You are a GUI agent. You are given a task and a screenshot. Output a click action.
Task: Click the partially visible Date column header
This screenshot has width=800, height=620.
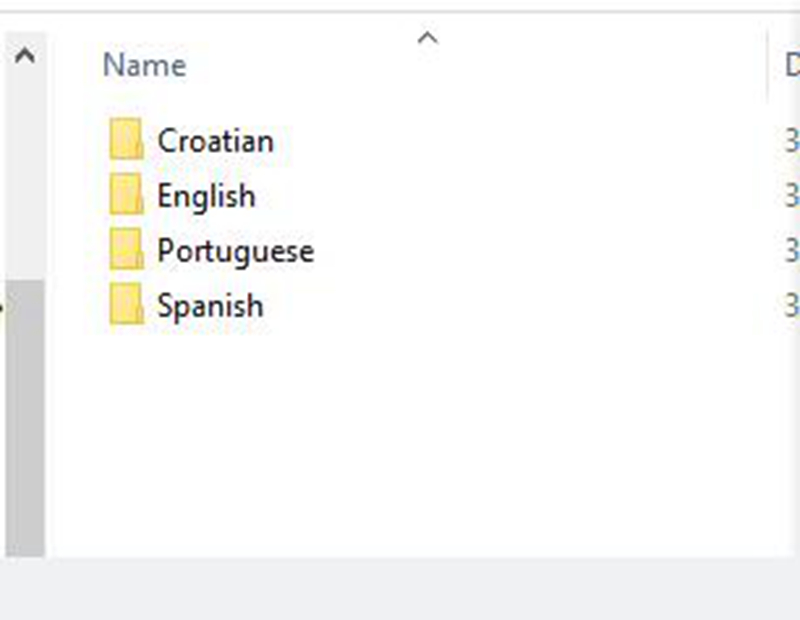click(790, 66)
